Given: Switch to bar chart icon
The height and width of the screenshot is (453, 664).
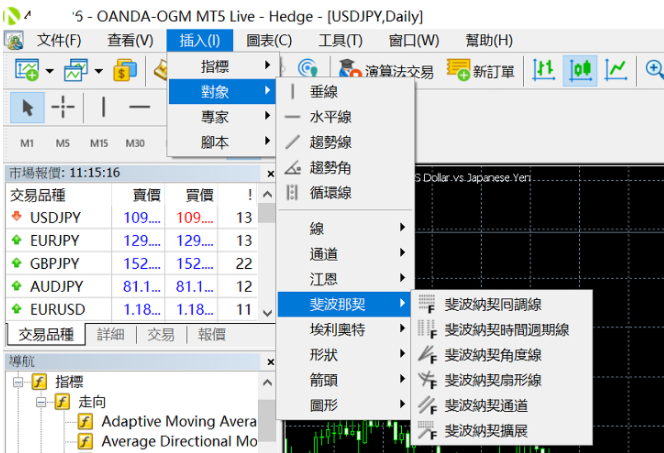Looking at the screenshot, I should click(x=544, y=69).
